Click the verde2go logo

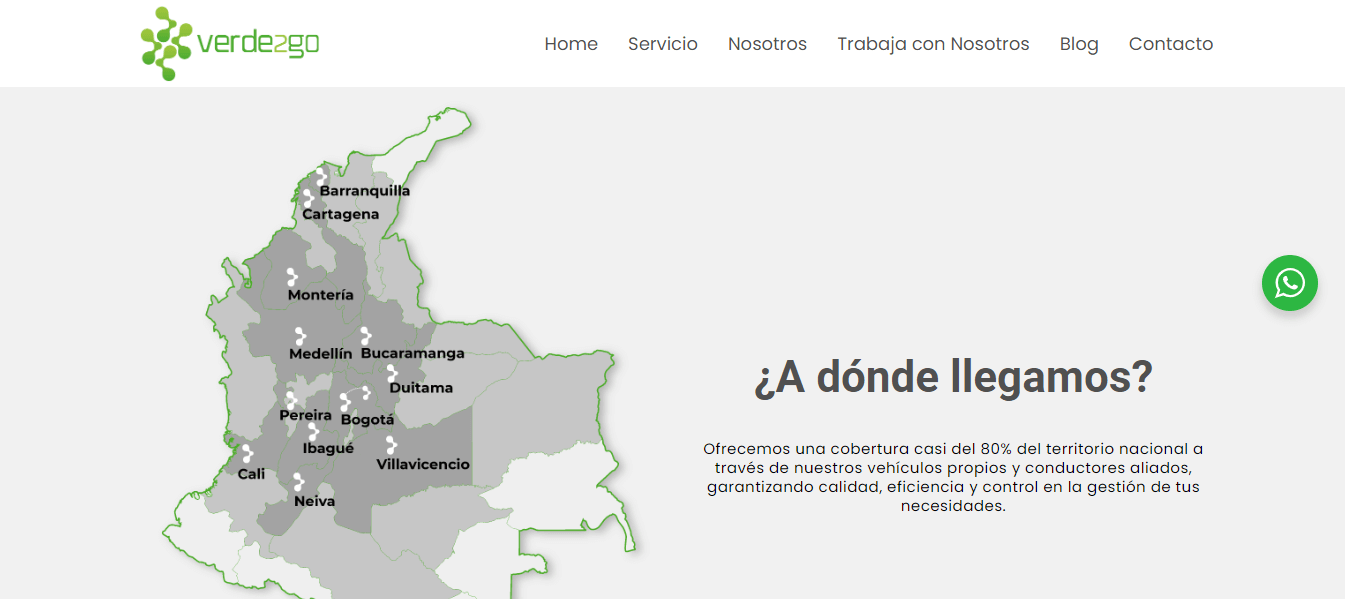(x=230, y=44)
